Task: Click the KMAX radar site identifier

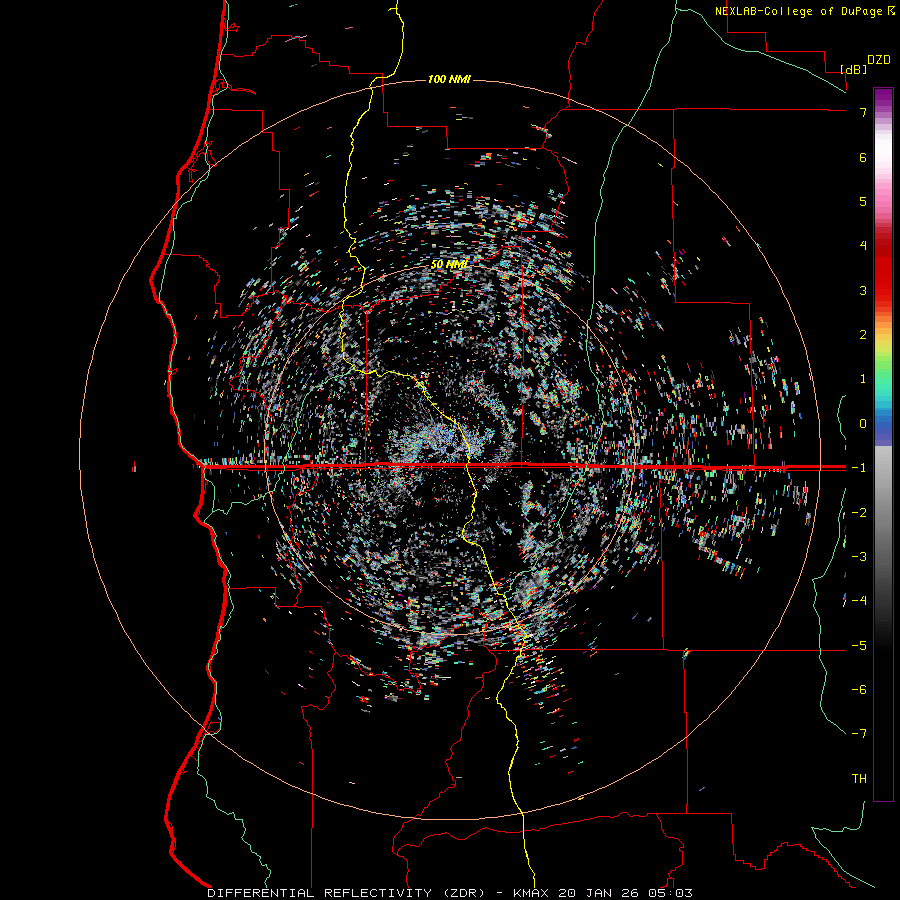Action: (530, 893)
